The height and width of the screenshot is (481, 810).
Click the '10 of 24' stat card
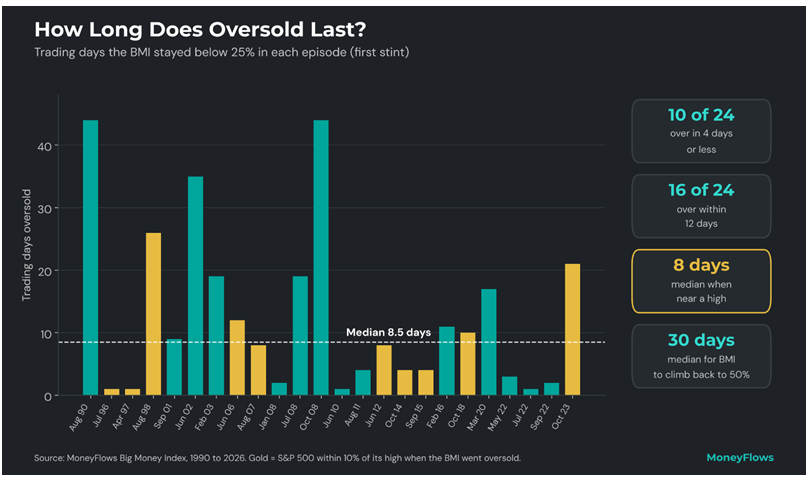pos(701,131)
